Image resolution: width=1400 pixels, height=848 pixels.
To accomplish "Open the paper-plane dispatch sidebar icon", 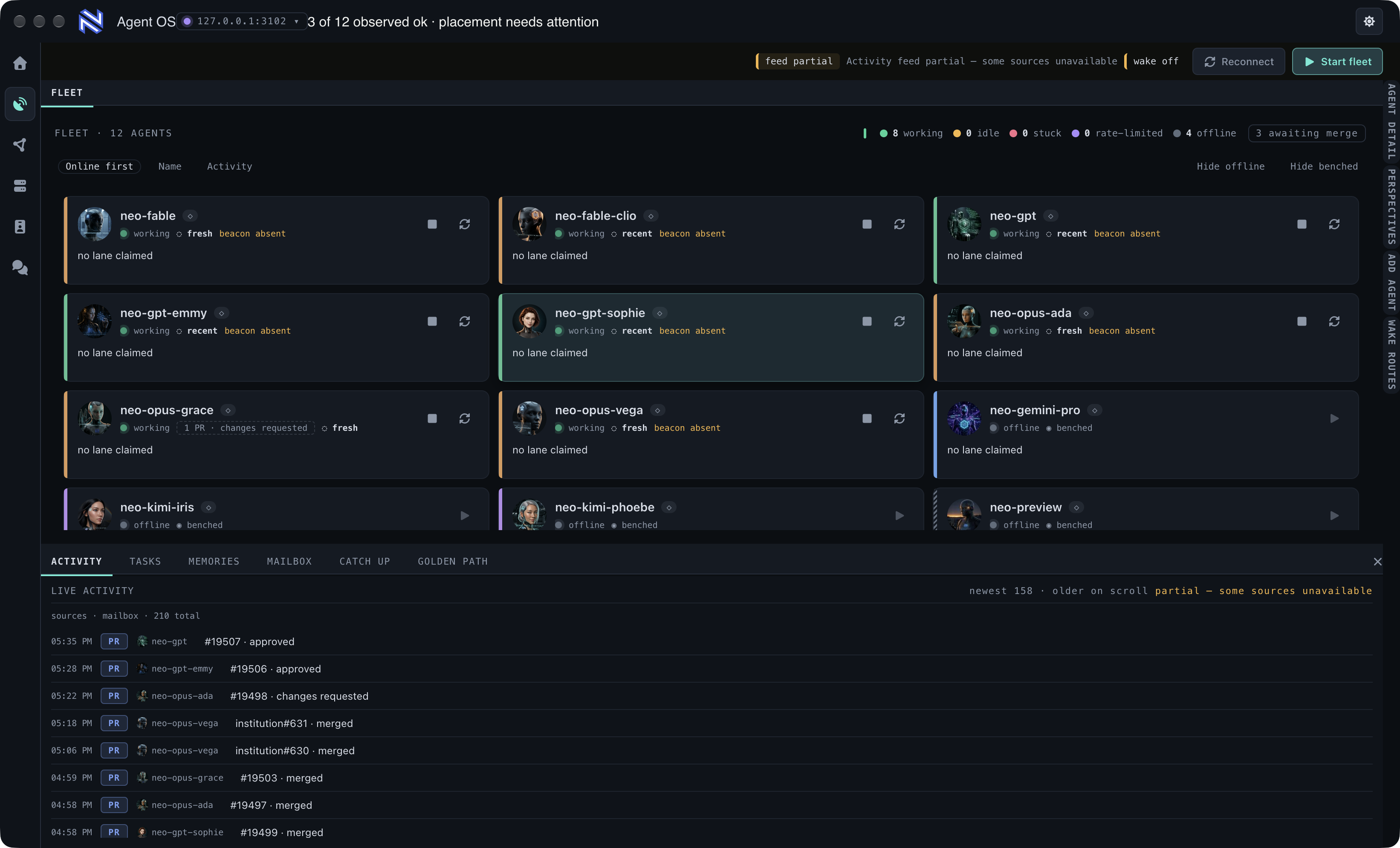I will click(20, 145).
